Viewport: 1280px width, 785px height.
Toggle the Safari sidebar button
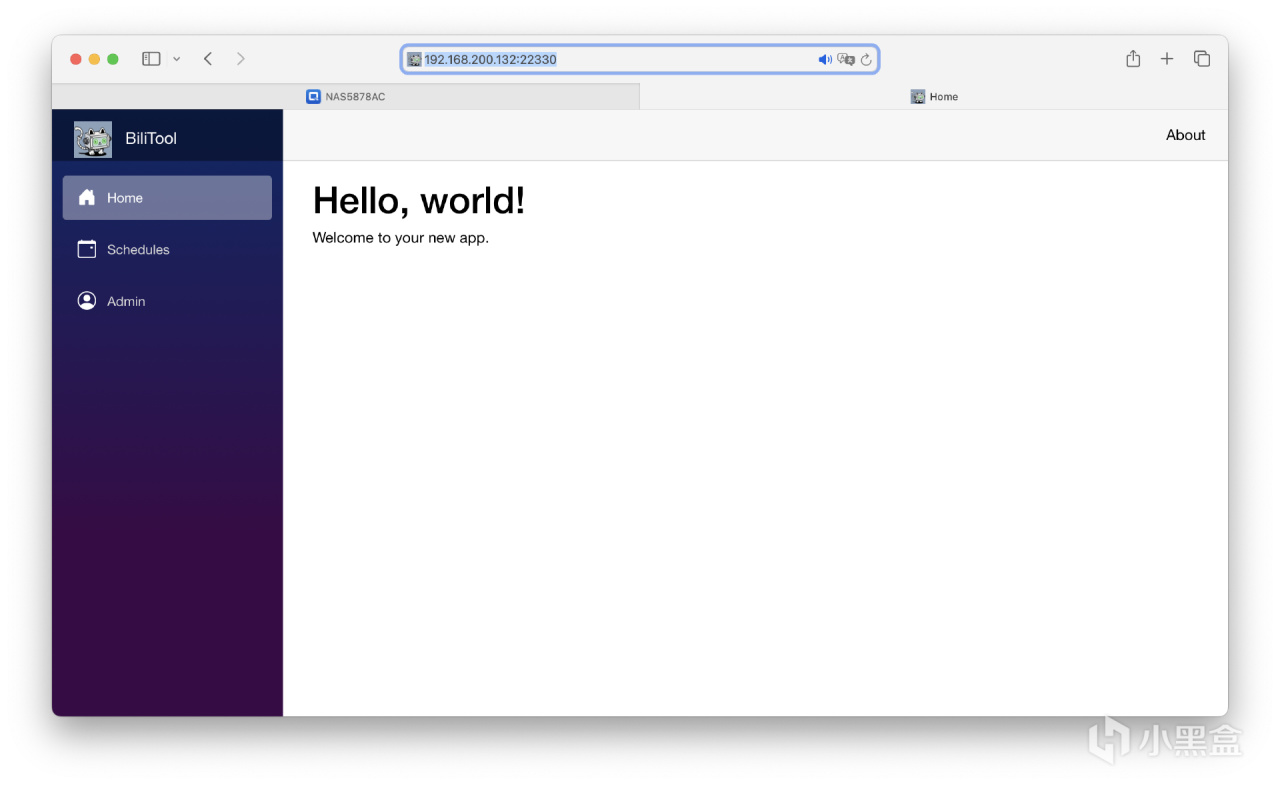point(151,59)
